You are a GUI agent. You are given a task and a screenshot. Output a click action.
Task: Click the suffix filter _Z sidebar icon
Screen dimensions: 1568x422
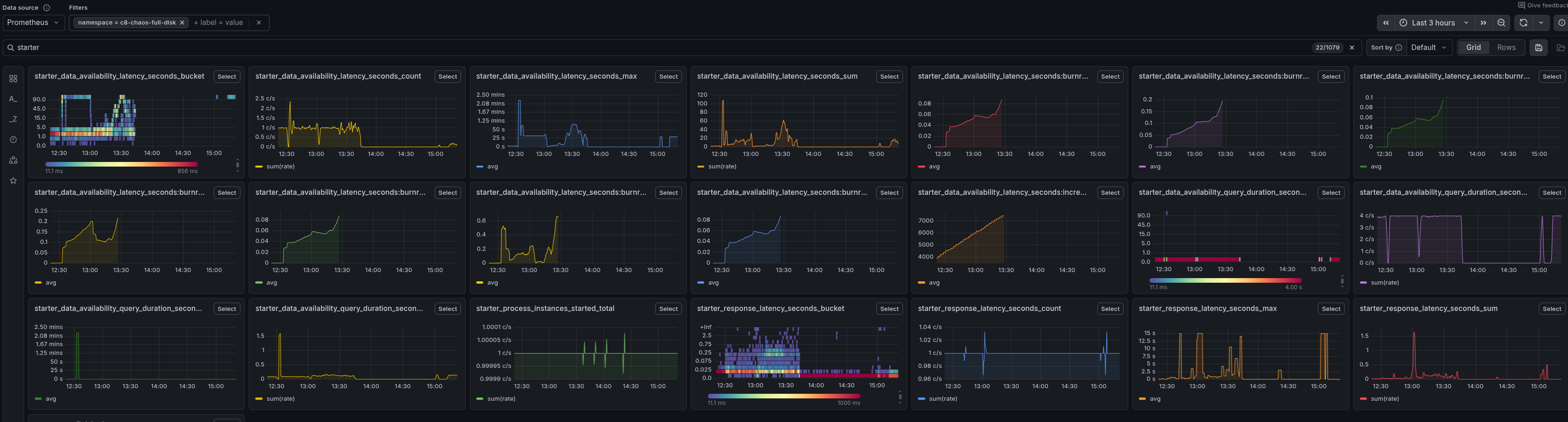(x=13, y=119)
